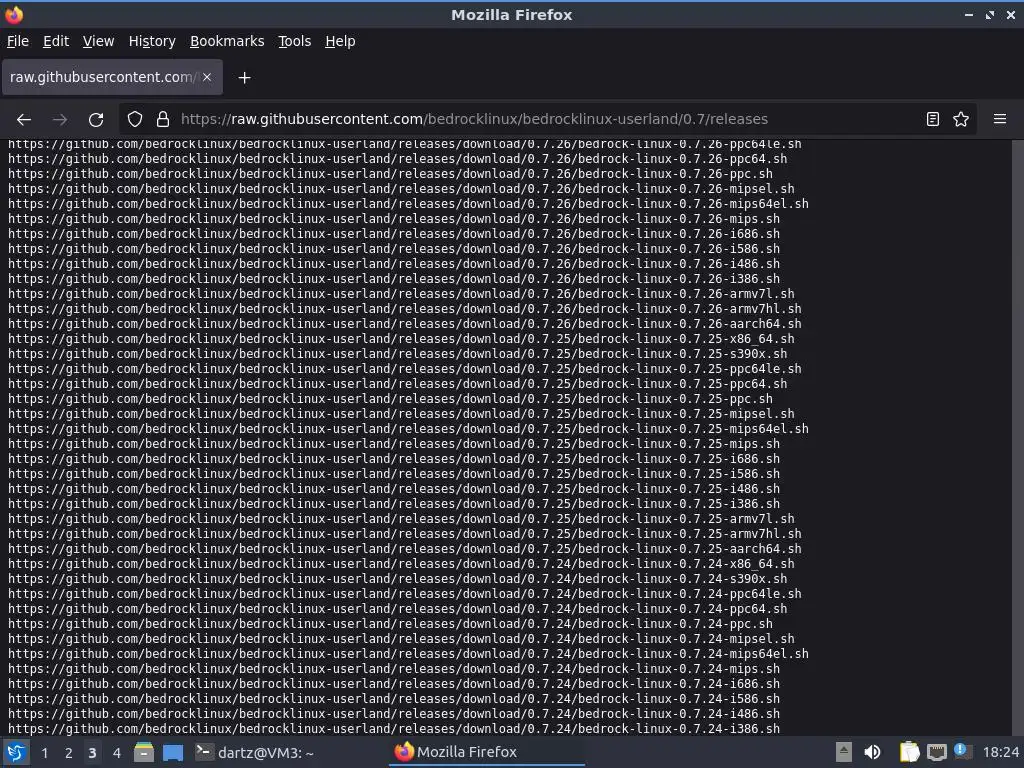Click the 0.7.26-i686.sh URL line
Screen dimensions: 1024x768
394,234
